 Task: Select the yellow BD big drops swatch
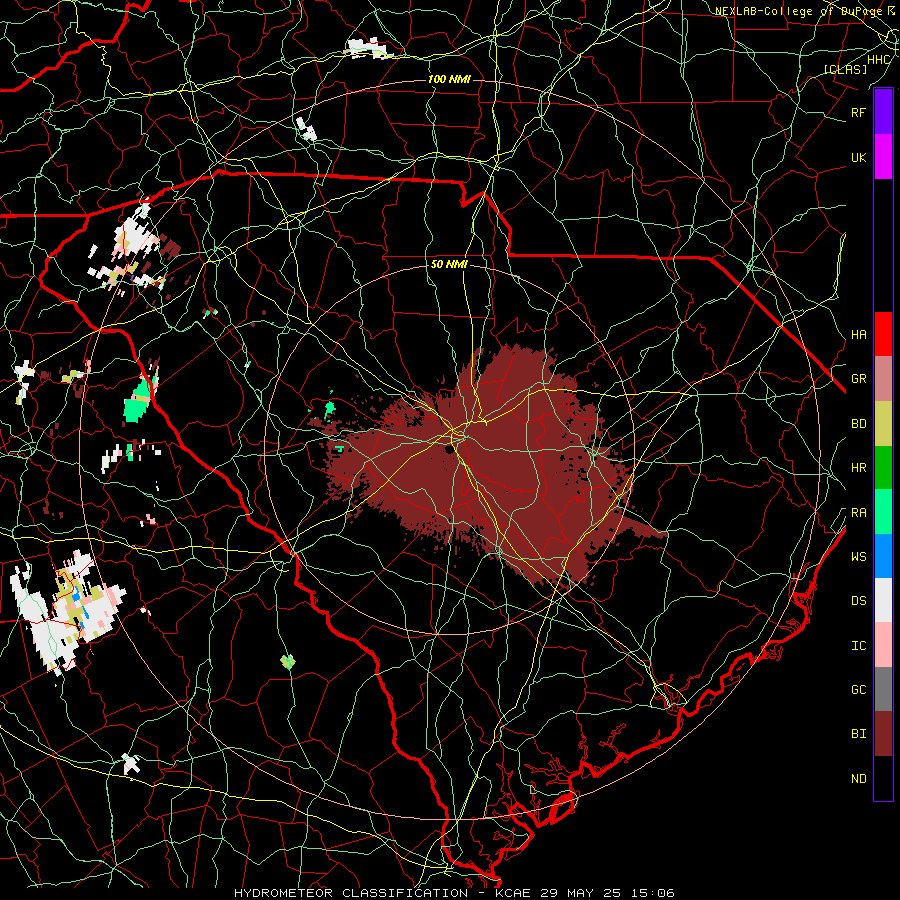click(x=883, y=423)
